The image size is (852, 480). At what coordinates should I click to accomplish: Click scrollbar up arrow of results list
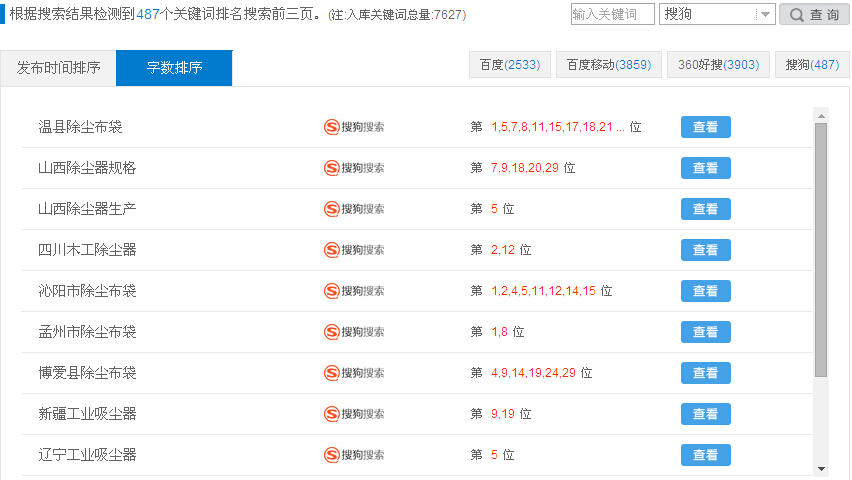tap(821, 116)
